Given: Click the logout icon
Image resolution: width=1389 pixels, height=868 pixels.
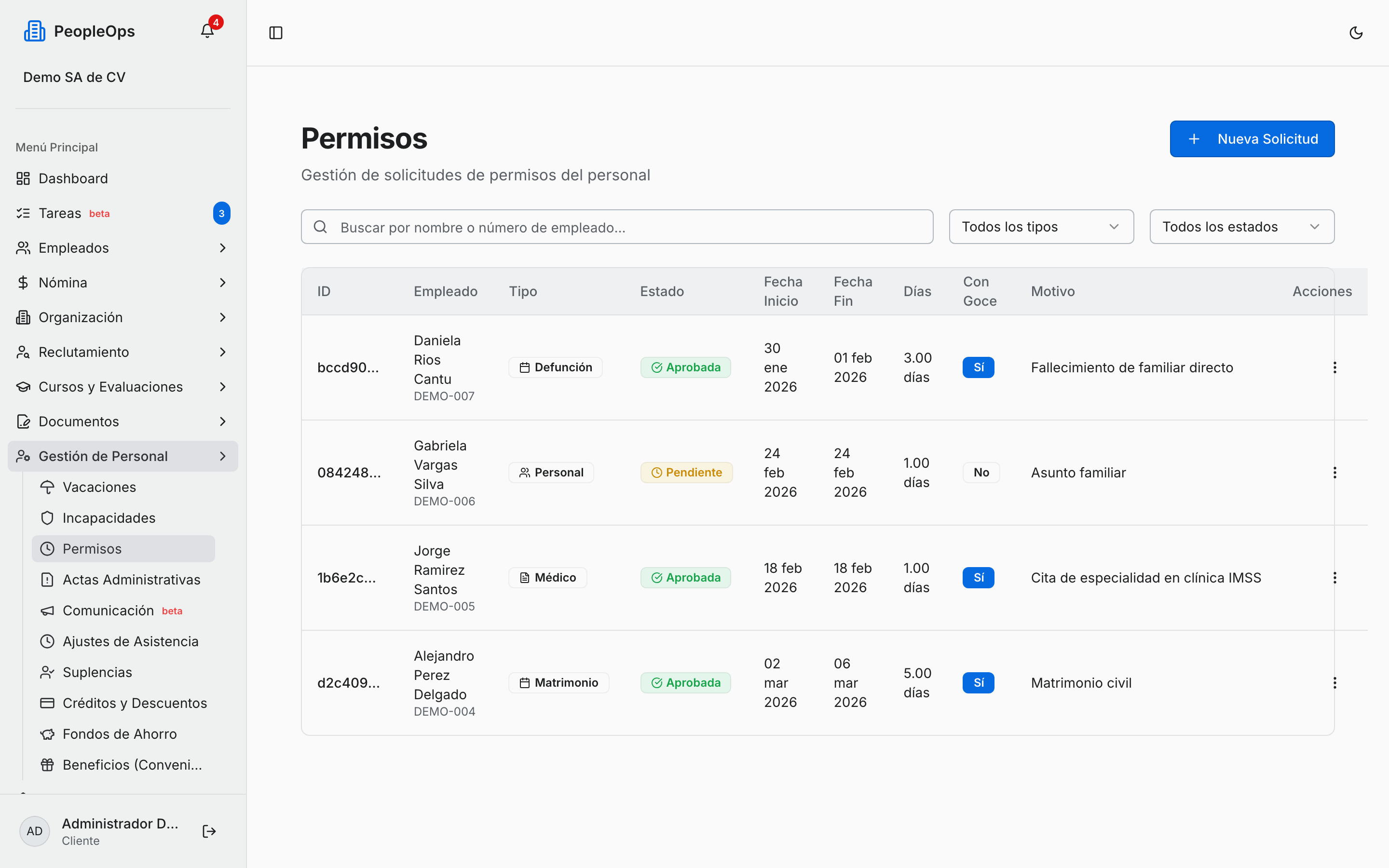Looking at the screenshot, I should [x=209, y=831].
